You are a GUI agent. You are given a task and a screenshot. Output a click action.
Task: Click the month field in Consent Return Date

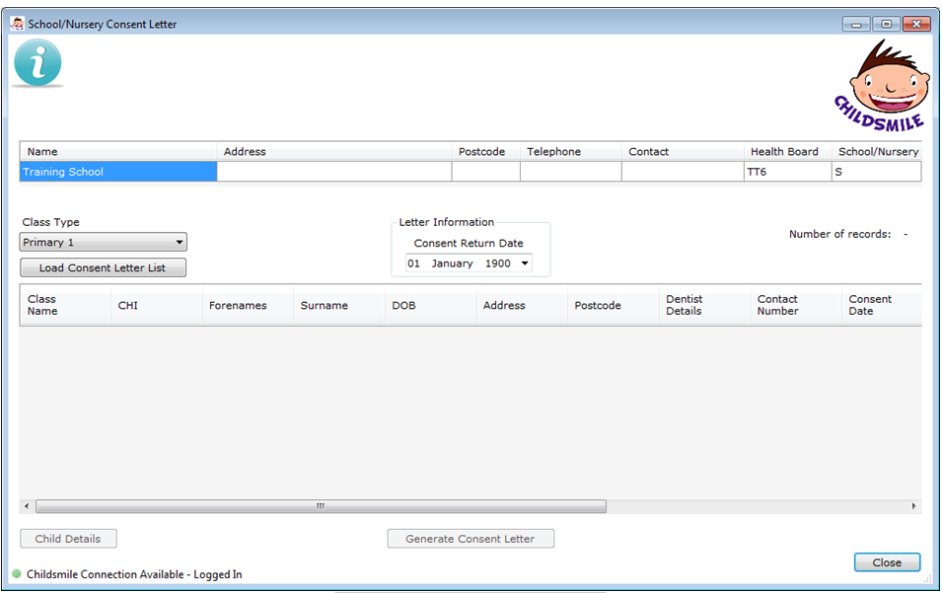coord(452,264)
